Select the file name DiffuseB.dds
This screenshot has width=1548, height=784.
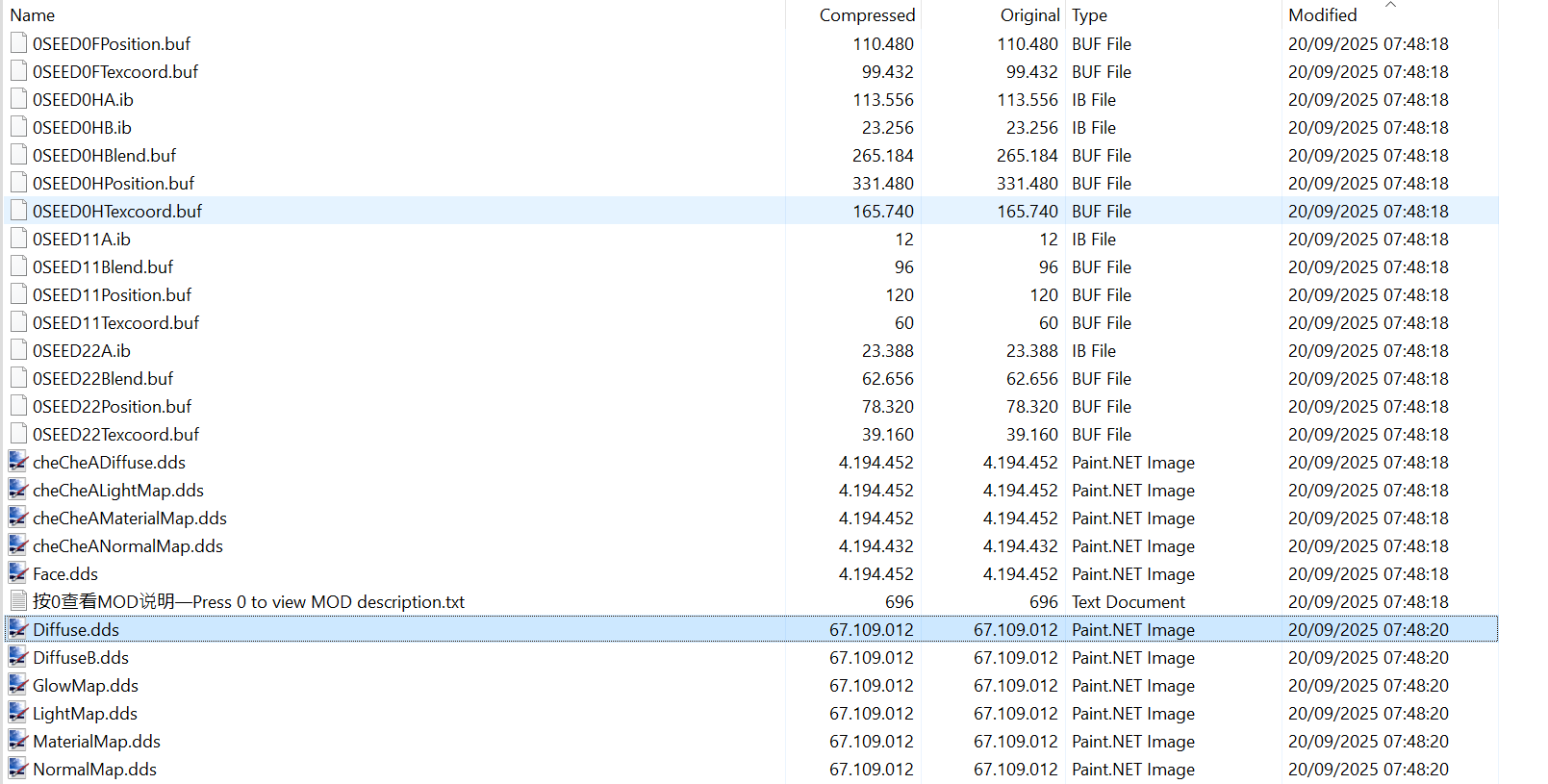pyautogui.click(x=81, y=657)
